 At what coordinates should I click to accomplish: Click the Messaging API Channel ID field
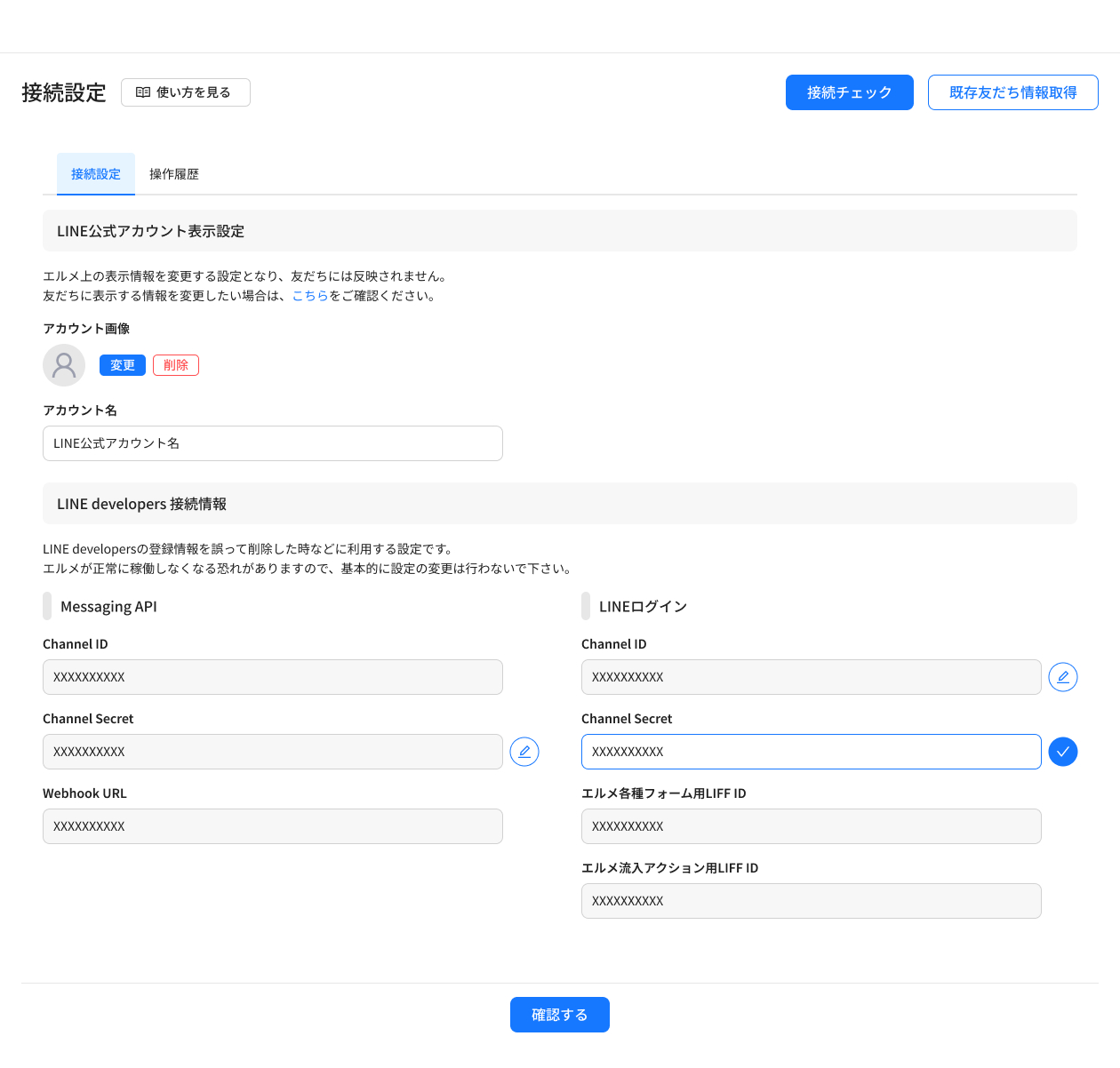[x=273, y=677]
